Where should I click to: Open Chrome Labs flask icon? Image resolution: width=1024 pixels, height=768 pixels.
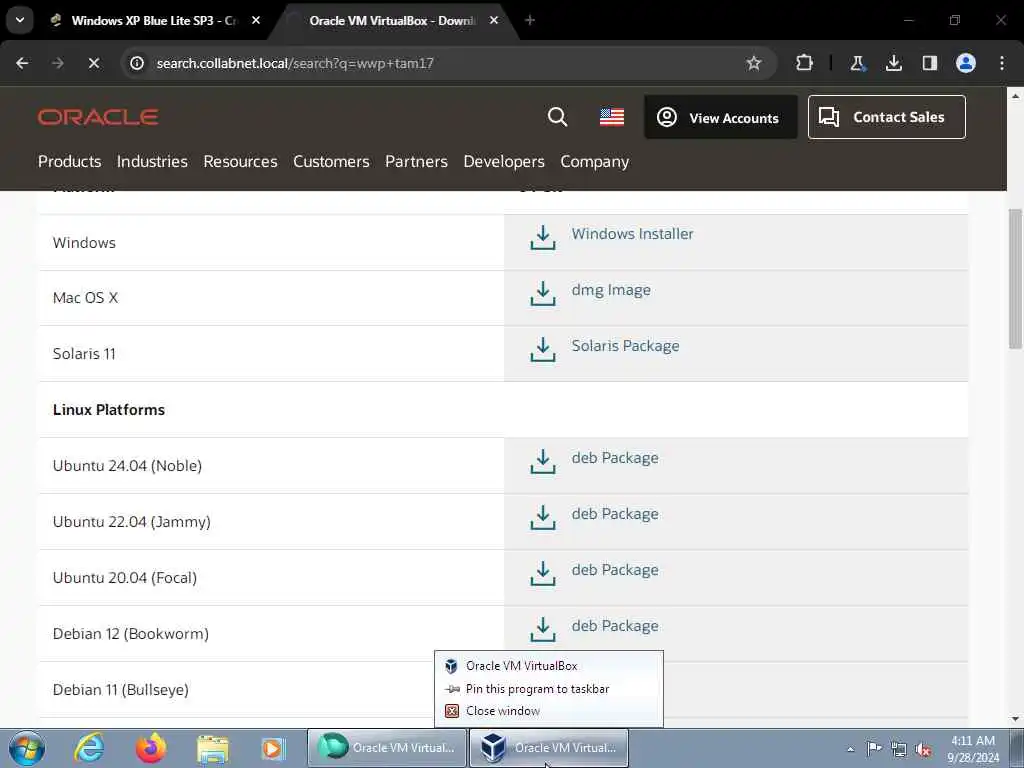coord(857,63)
